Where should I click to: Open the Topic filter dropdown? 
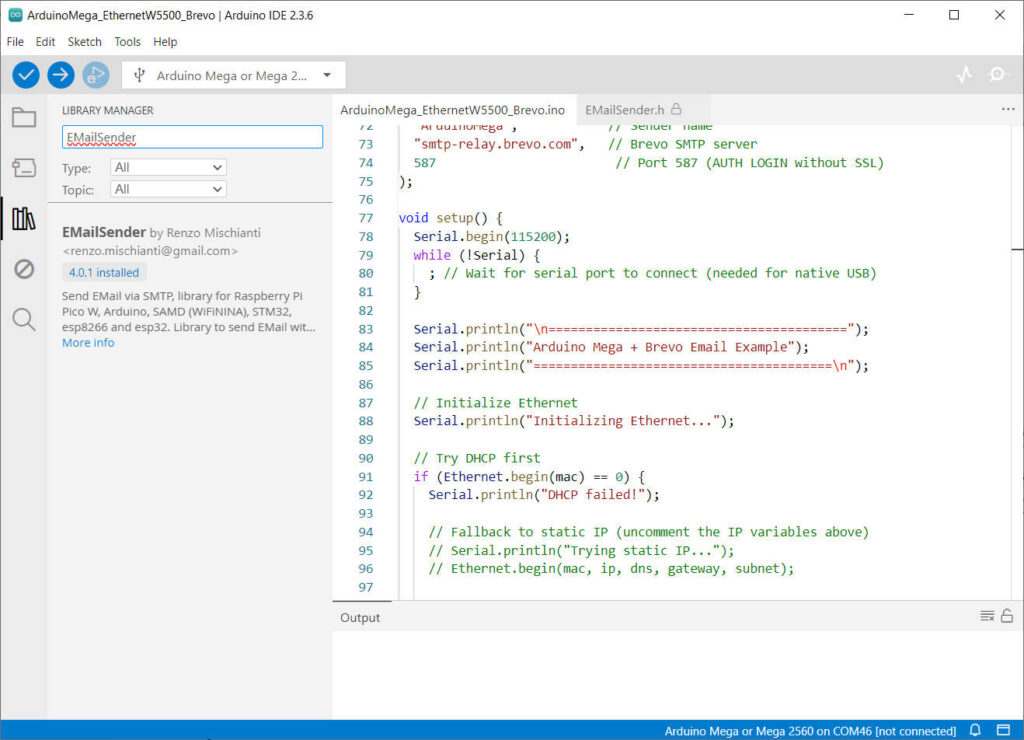[168, 189]
